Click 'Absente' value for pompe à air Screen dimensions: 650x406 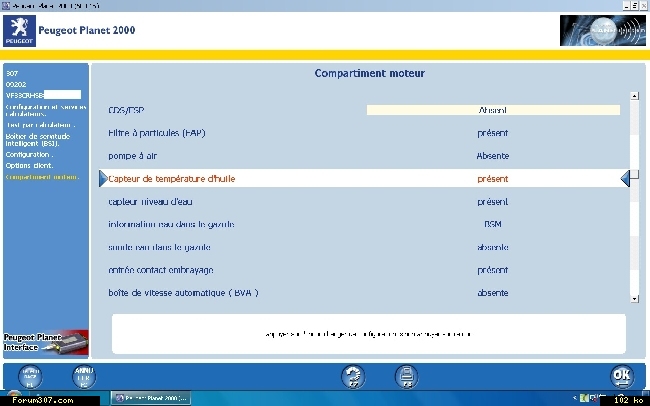click(x=492, y=156)
